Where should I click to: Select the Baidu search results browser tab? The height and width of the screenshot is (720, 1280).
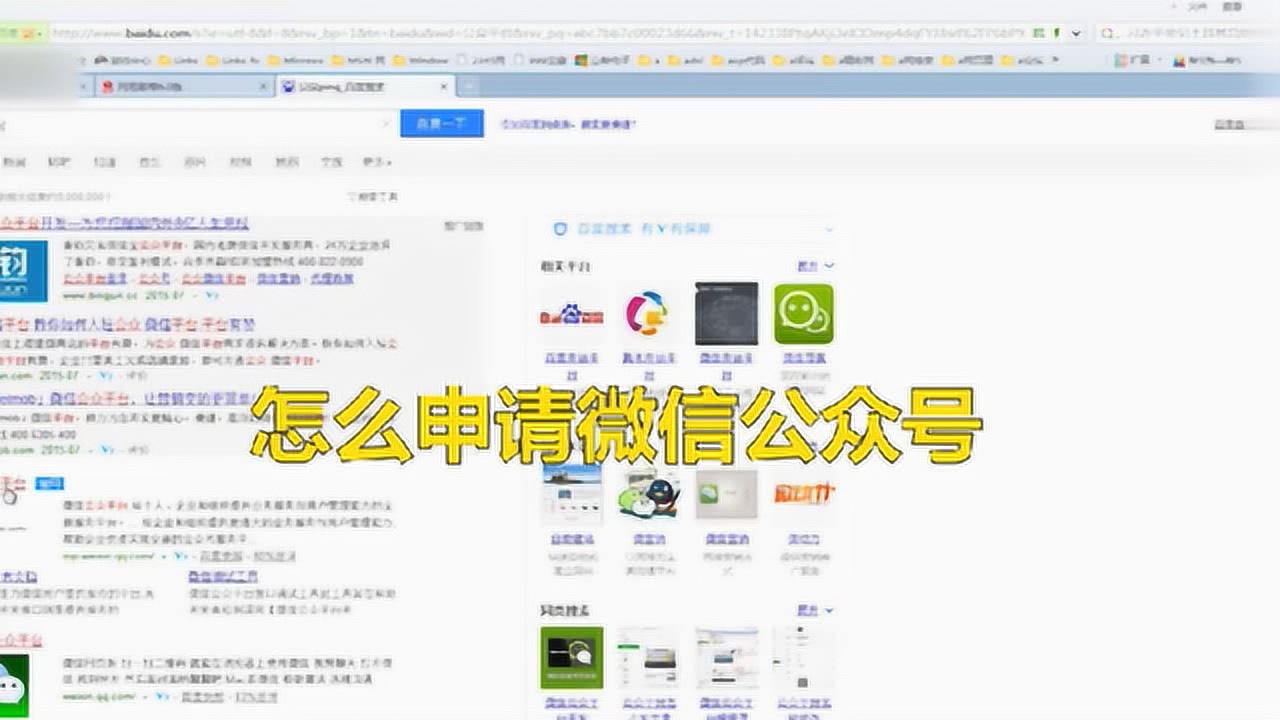pyautogui.click(x=364, y=87)
